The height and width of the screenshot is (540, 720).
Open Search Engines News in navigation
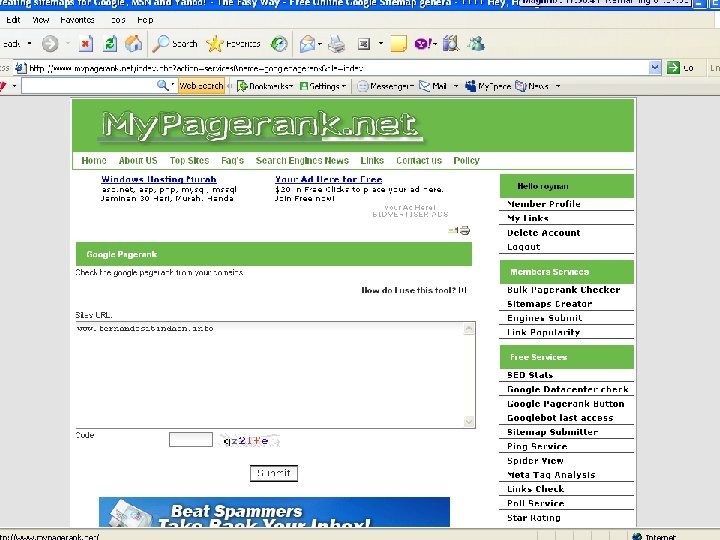tap(302, 160)
